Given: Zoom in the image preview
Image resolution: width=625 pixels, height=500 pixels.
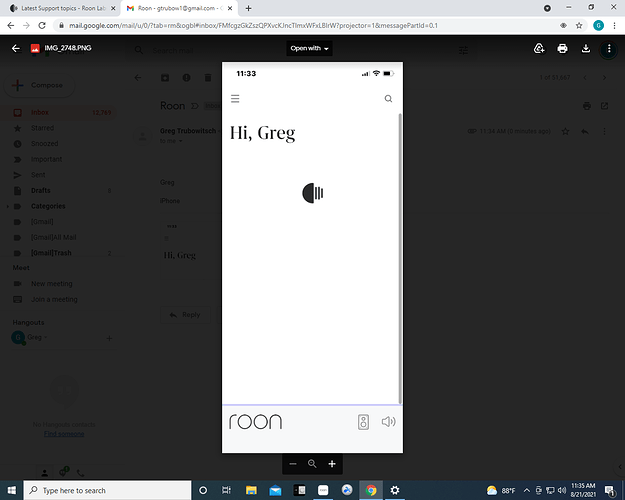Looking at the screenshot, I should [332, 464].
